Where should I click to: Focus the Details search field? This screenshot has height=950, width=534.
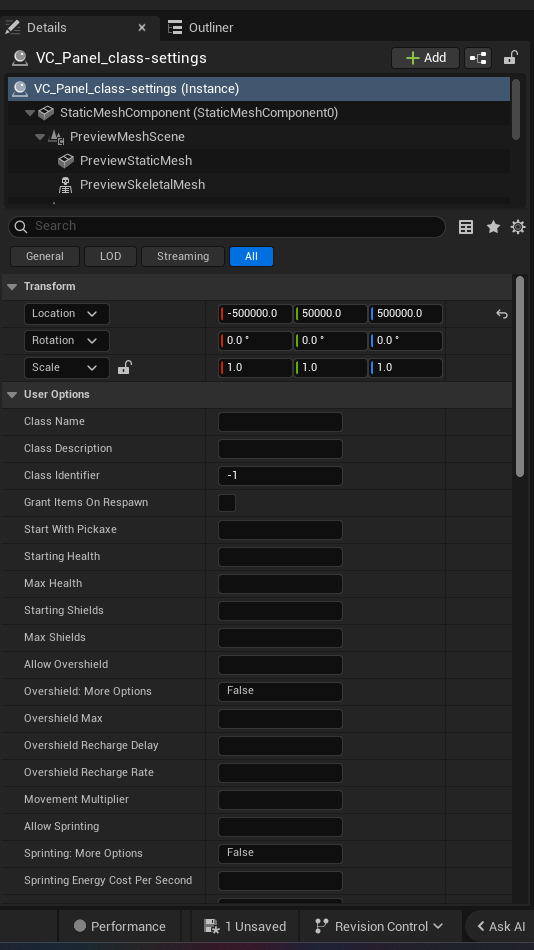pos(227,226)
